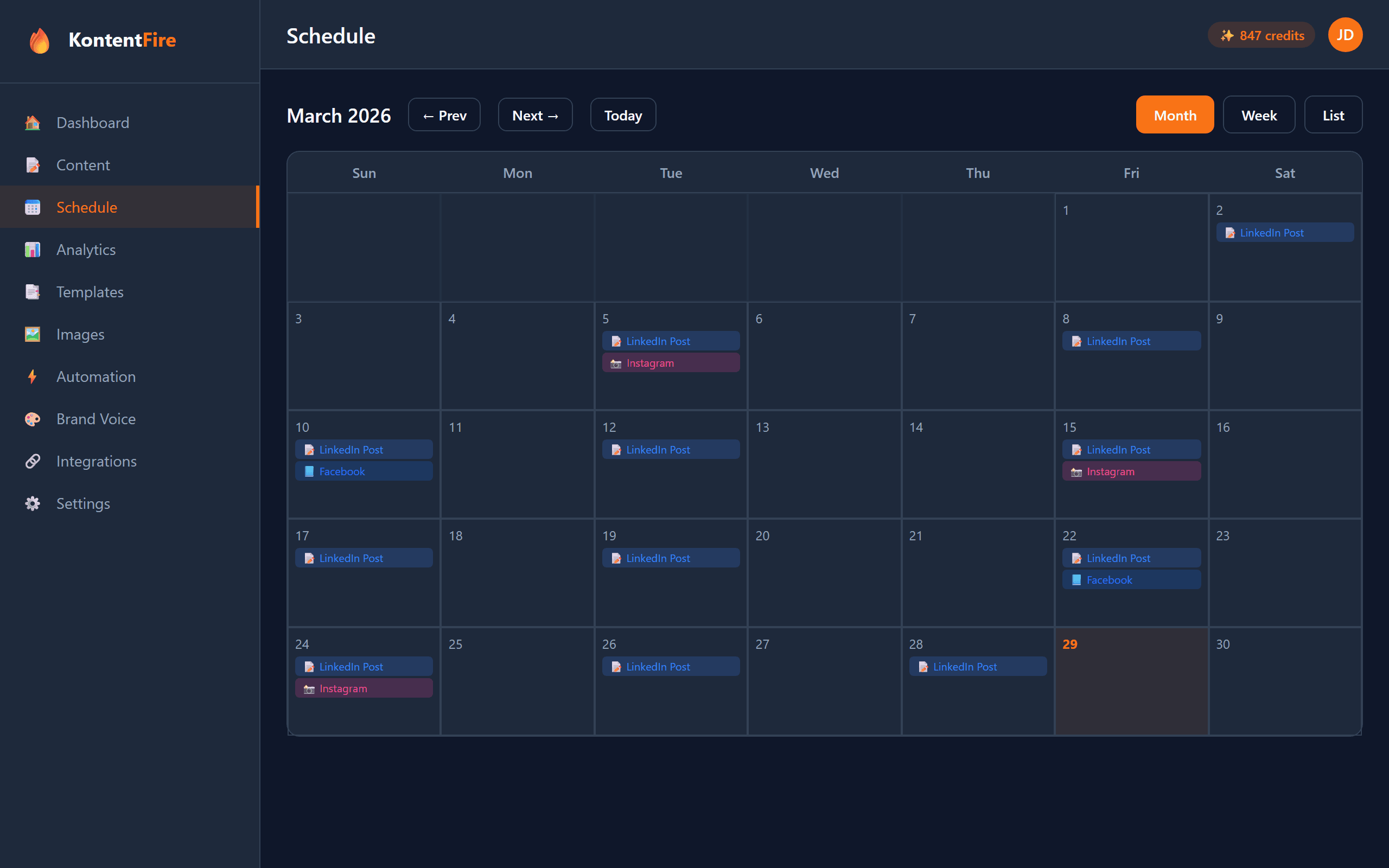Switch to Week view
The image size is (1389, 868).
(x=1259, y=115)
